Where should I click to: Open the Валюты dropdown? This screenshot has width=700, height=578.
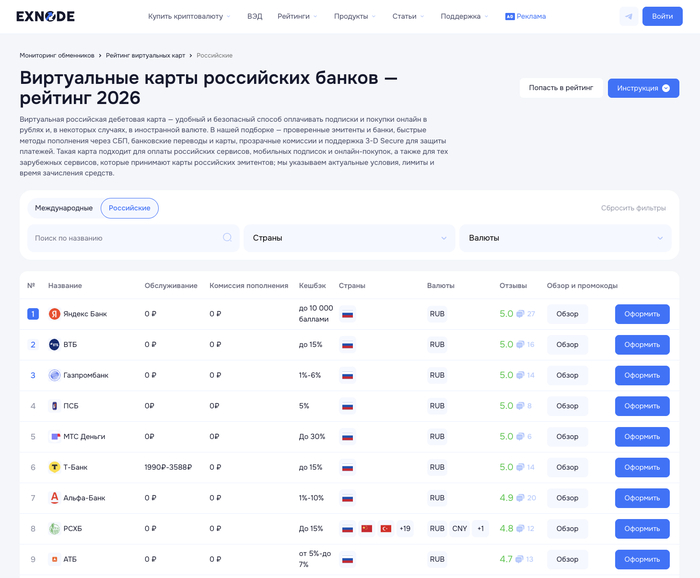click(x=565, y=238)
